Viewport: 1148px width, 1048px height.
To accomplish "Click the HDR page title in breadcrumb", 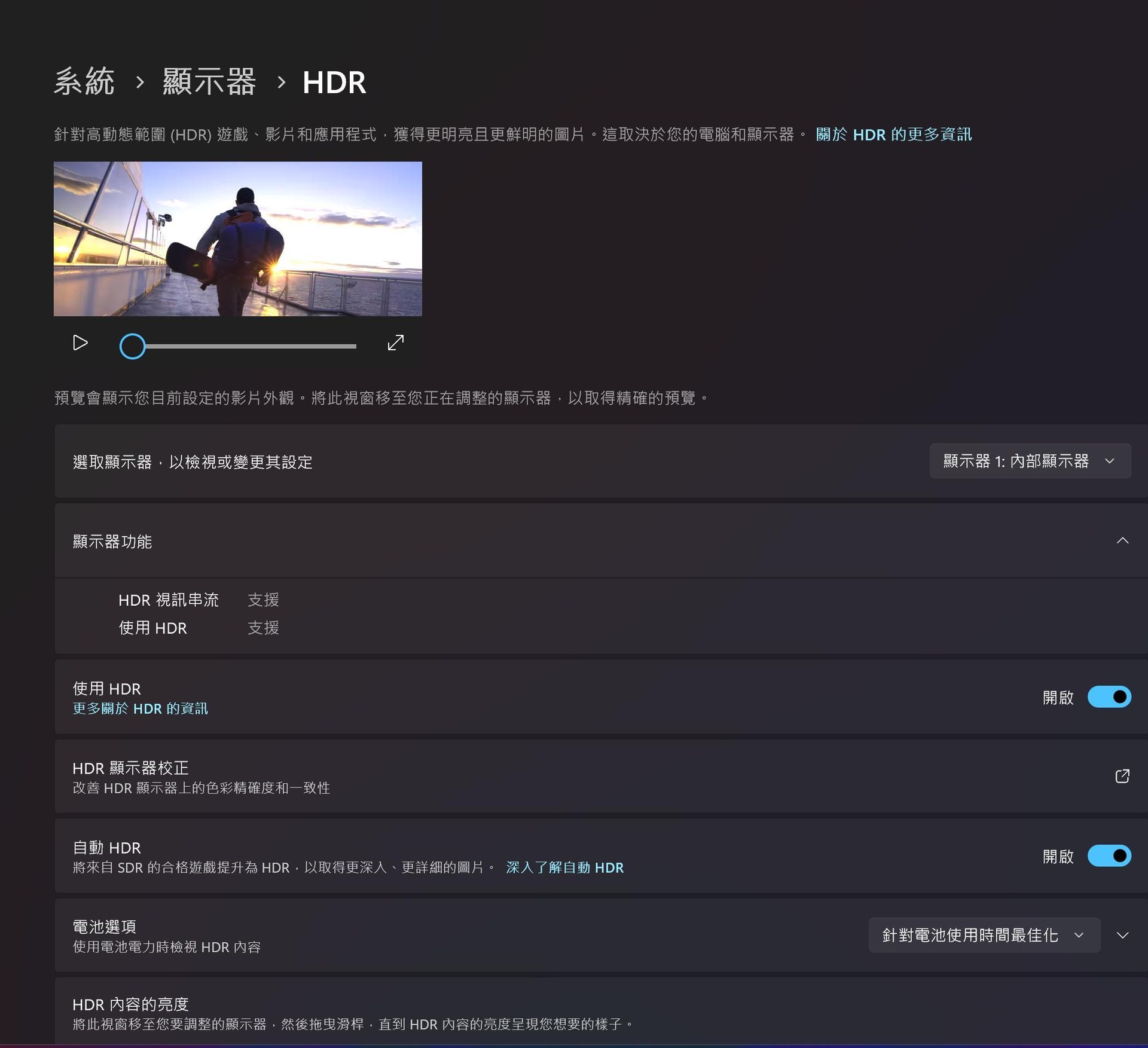I will tap(334, 83).
